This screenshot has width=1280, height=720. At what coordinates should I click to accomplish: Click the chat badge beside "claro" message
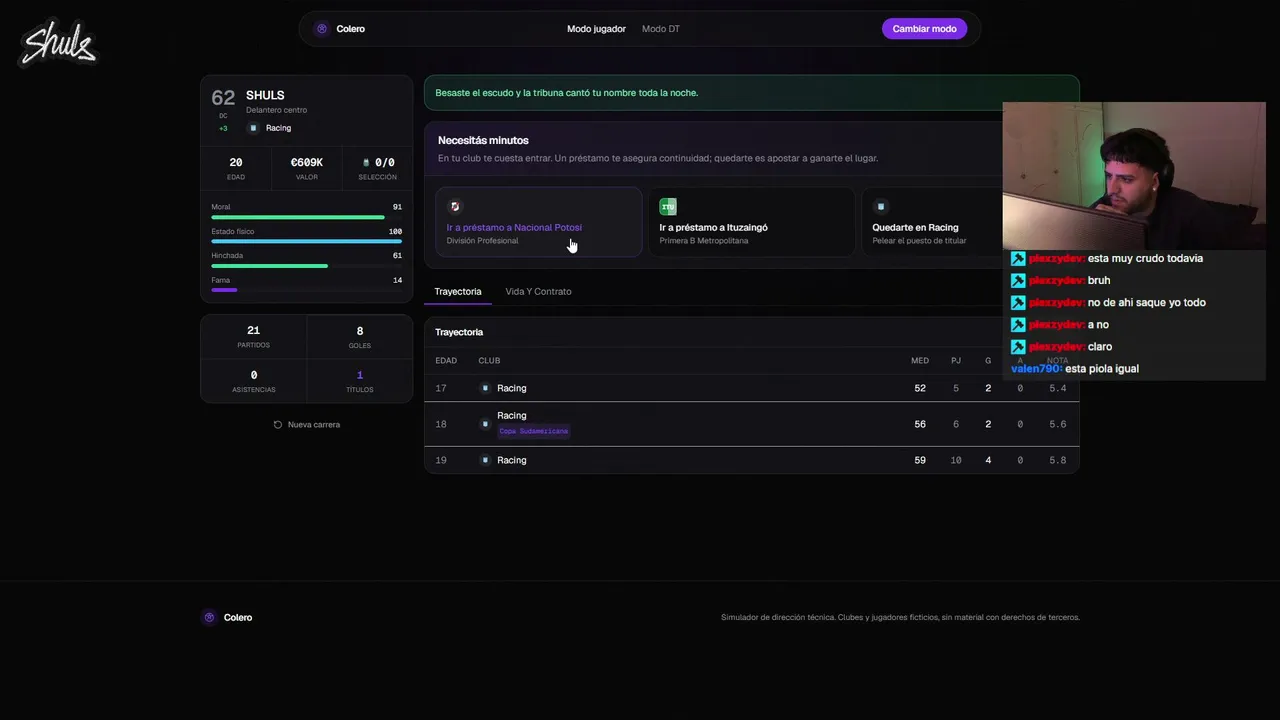click(1018, 347)
